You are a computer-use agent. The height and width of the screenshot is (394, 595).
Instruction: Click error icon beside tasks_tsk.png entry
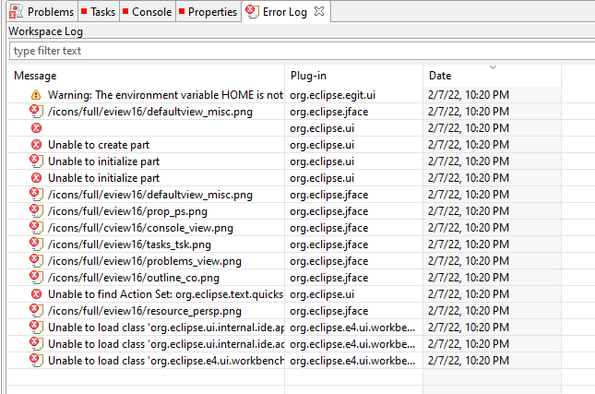coord(36,244)
